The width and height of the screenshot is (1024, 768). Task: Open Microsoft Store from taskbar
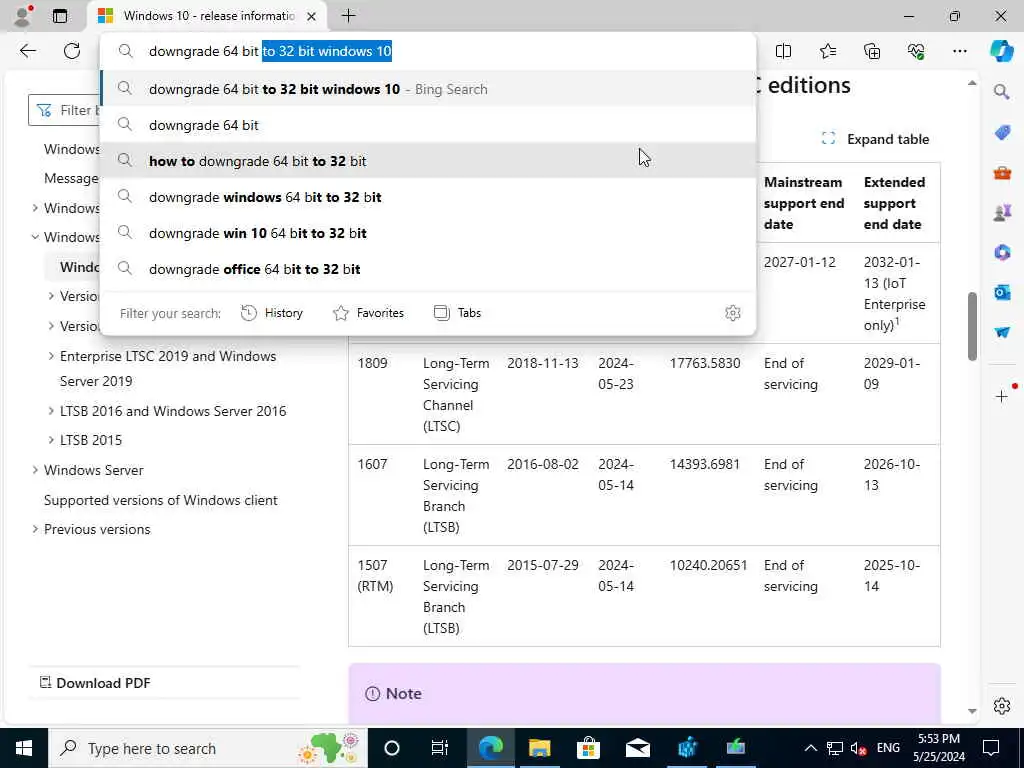coord(588,748)
